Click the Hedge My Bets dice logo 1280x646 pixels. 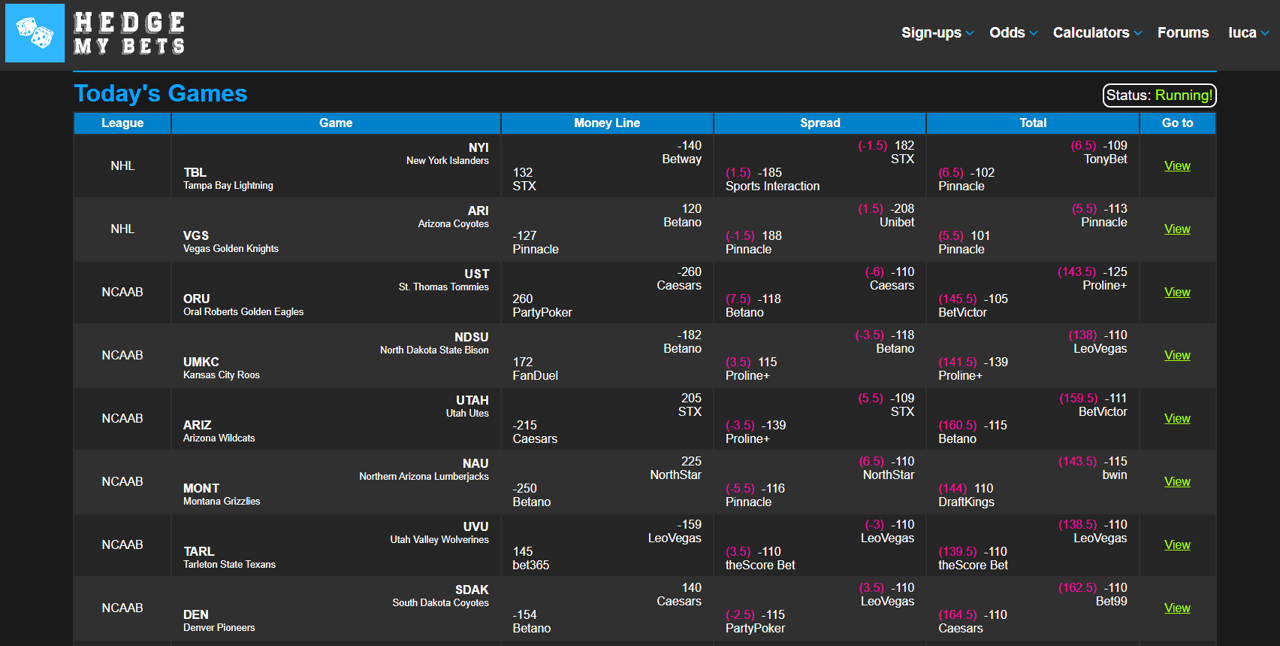(35, 33)
